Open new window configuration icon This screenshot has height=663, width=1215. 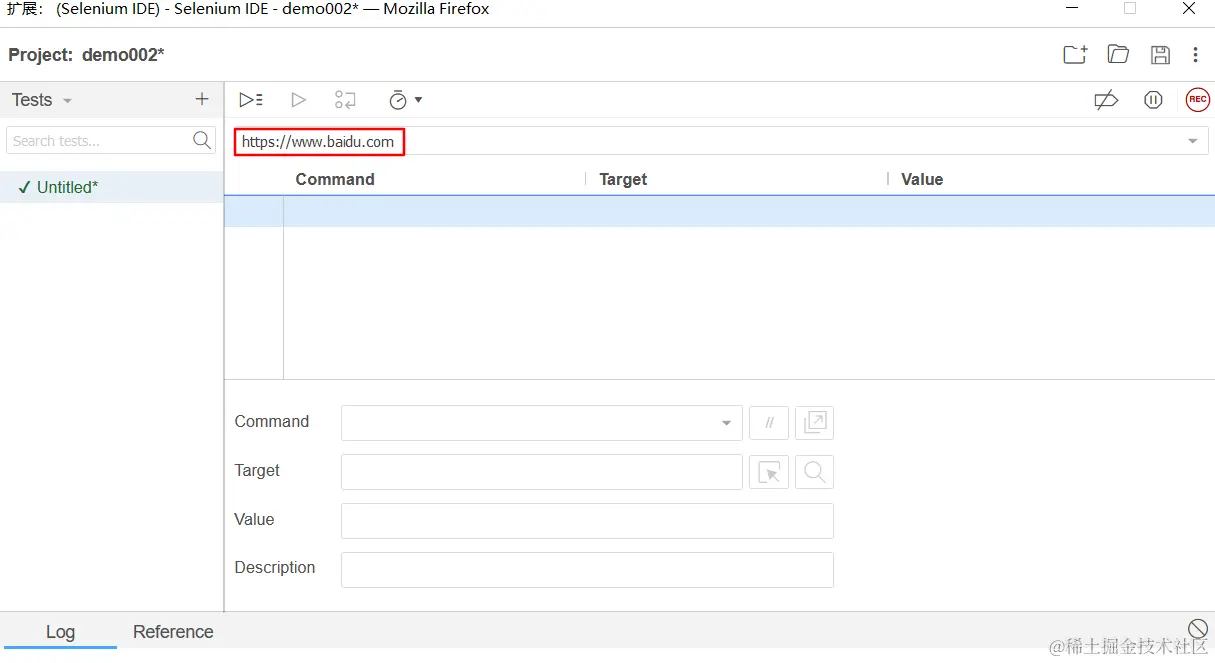pyautogui.click(x=815, y=423)
